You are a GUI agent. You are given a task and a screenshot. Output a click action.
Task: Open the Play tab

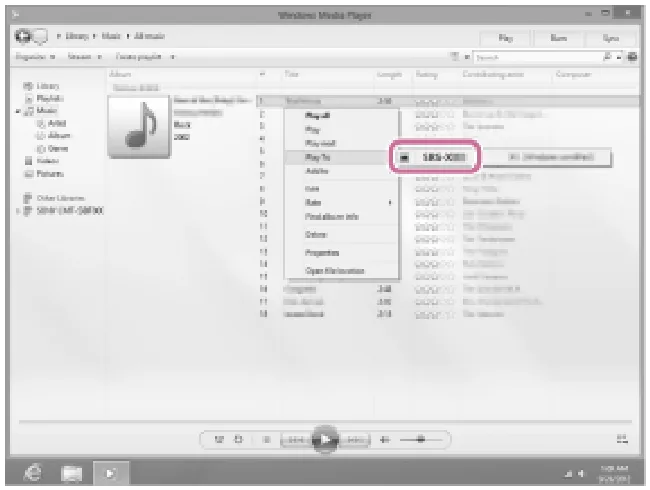coord(505,38)
